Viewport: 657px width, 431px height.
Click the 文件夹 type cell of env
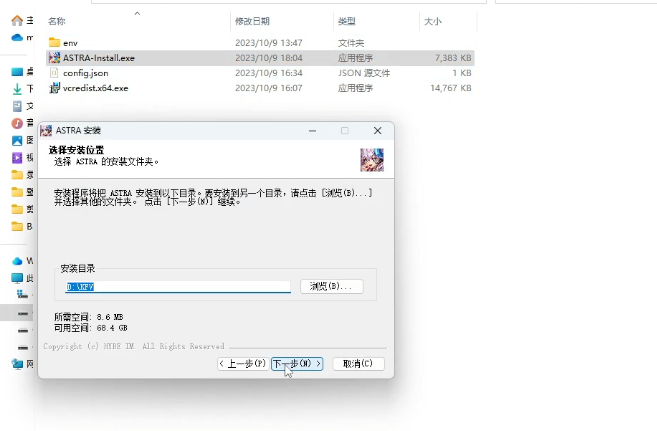[x=351, y=43]
